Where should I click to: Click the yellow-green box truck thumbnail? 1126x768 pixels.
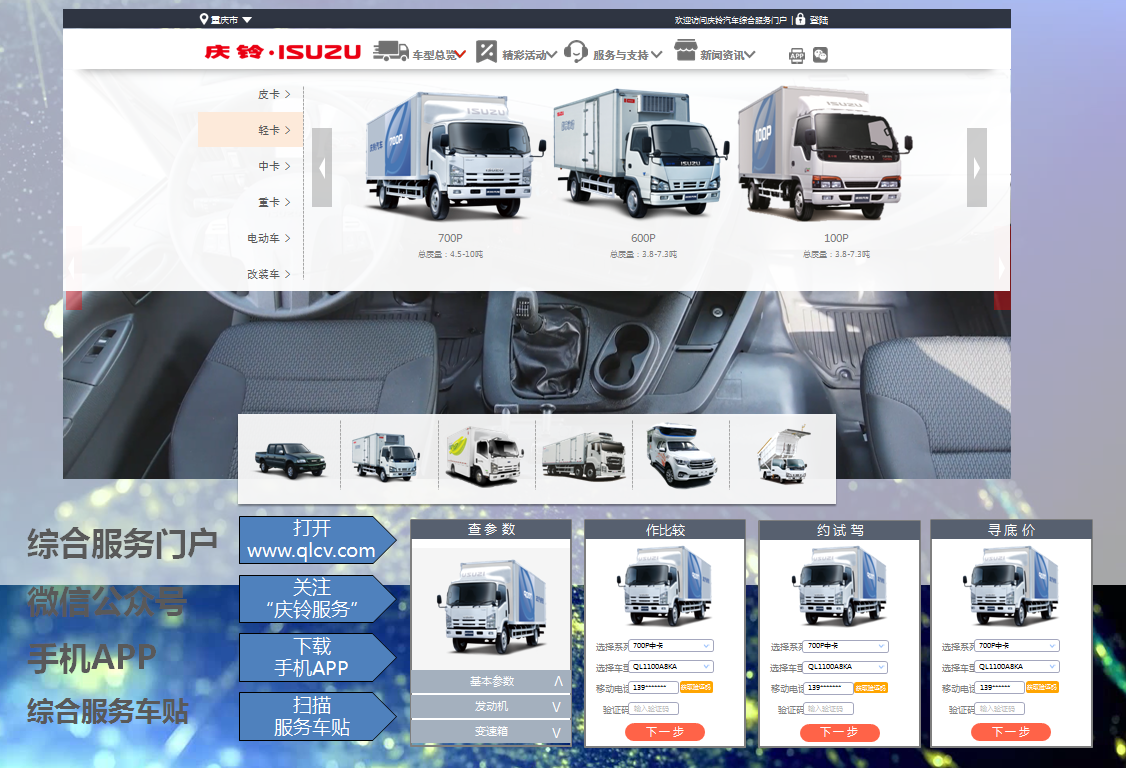click(483, 455)
